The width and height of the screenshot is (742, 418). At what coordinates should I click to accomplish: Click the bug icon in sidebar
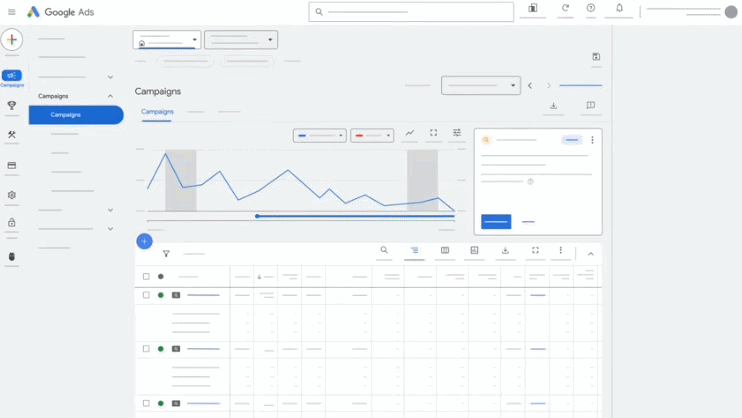[x=12, y=257]
